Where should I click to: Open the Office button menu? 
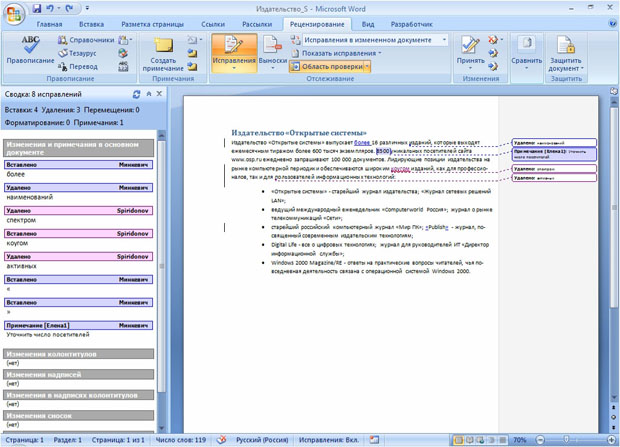point(14,15)
